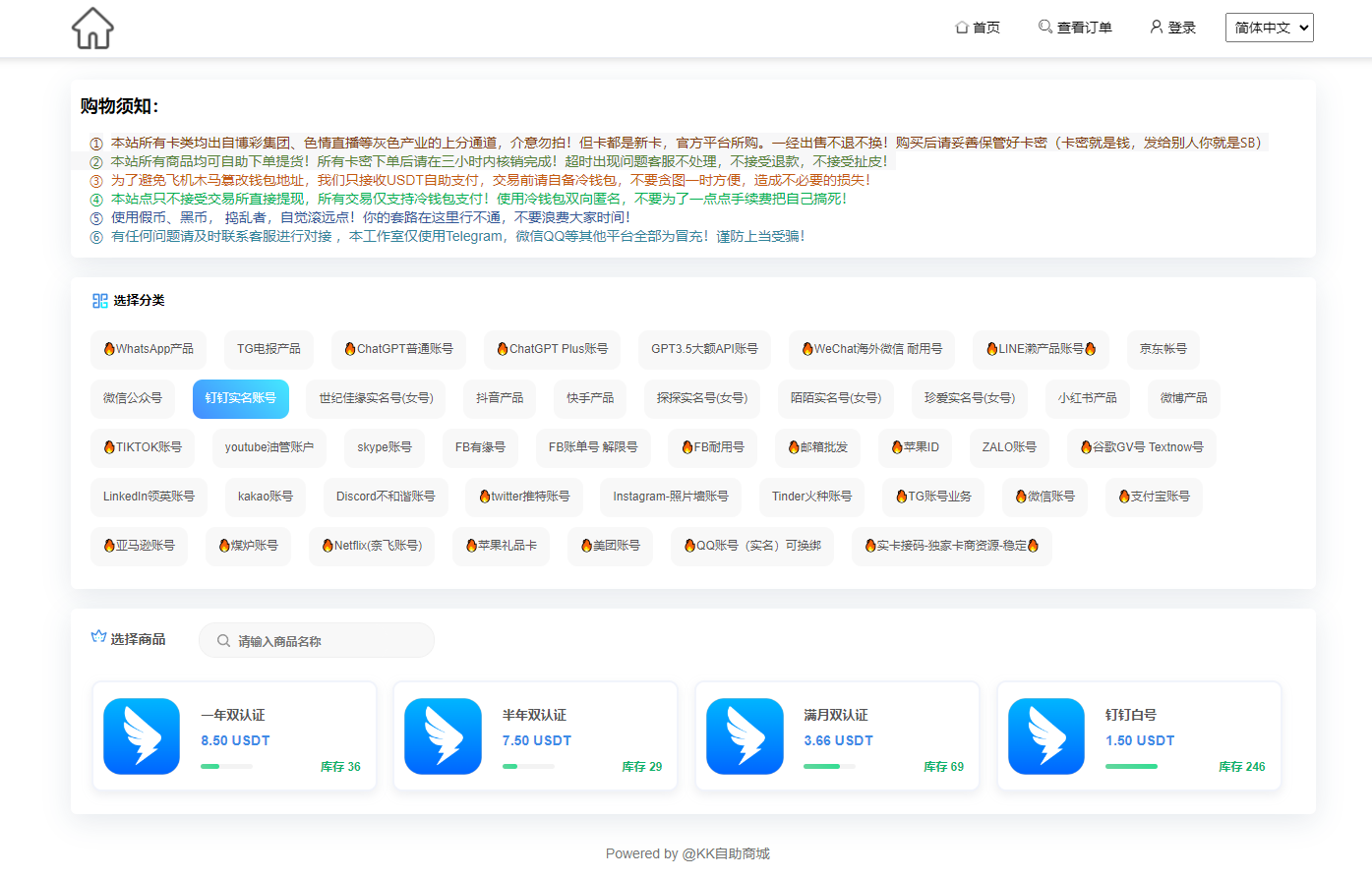Screen dimensions: 1372x879
Task: Select the QQ账号（实名）可换绑 category
Action: click(752, 546)
